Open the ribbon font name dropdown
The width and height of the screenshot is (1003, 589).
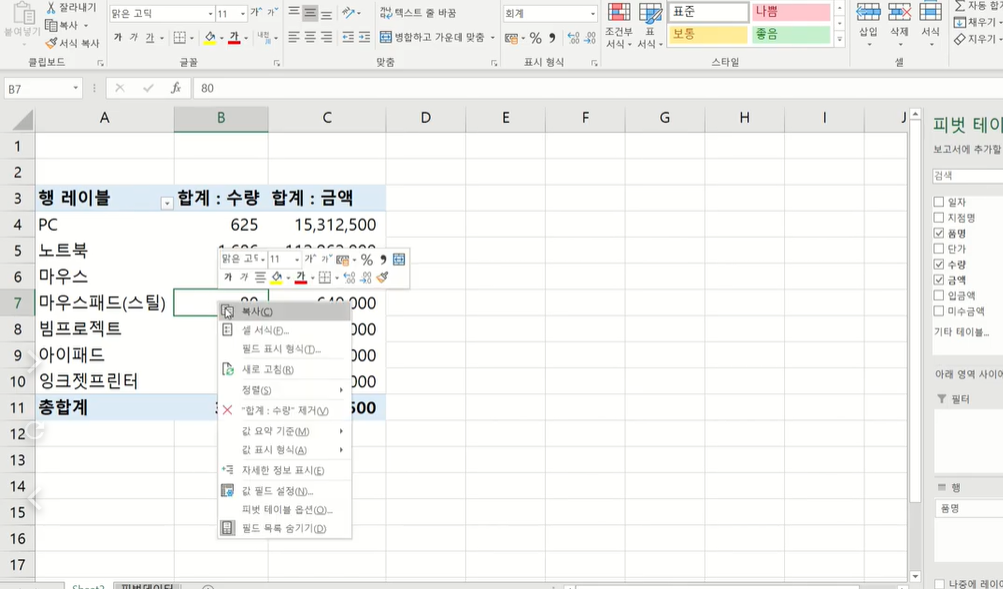[x=210, y=13]
